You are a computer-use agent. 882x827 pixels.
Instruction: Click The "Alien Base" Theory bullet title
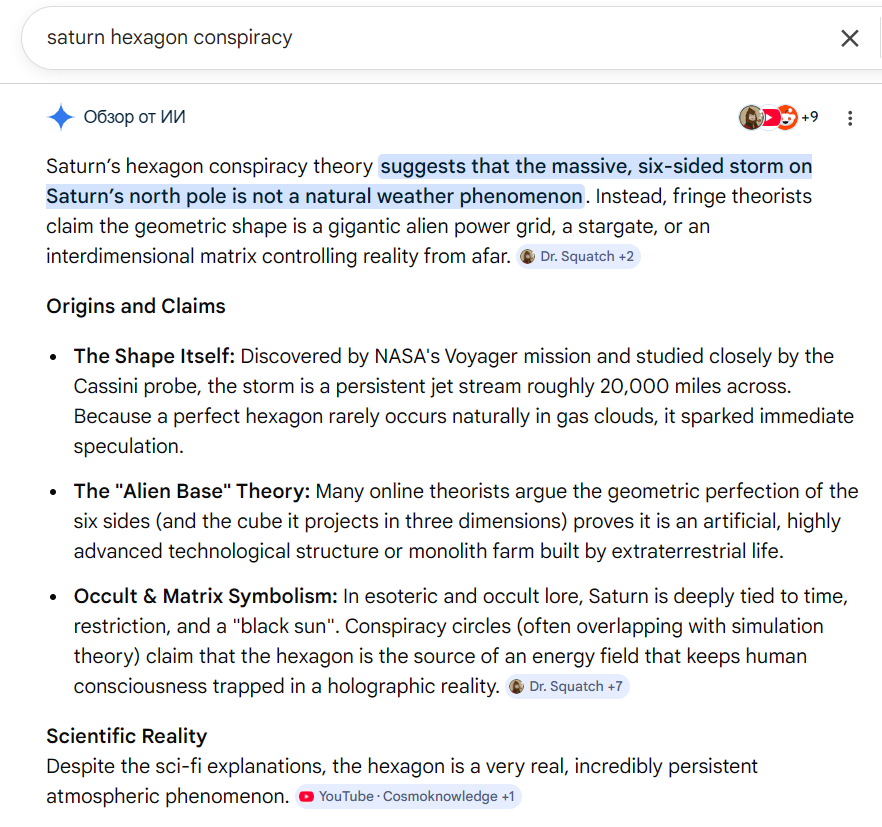[192, 491]
